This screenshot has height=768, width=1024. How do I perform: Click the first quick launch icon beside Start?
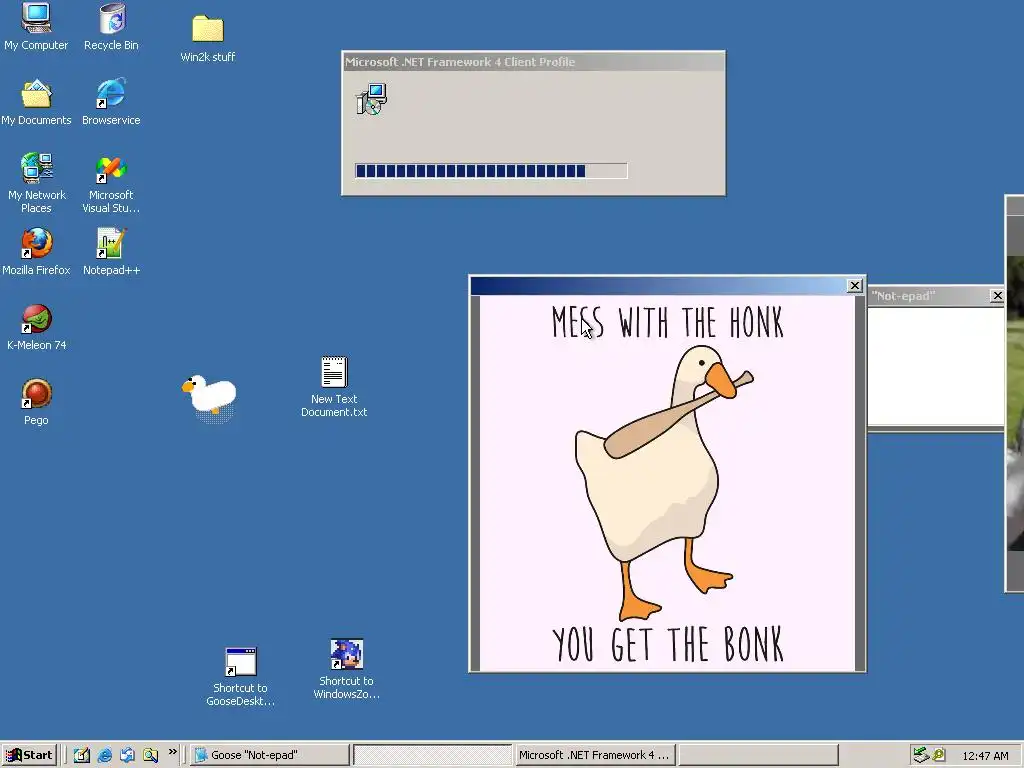(x=82, y=755)
